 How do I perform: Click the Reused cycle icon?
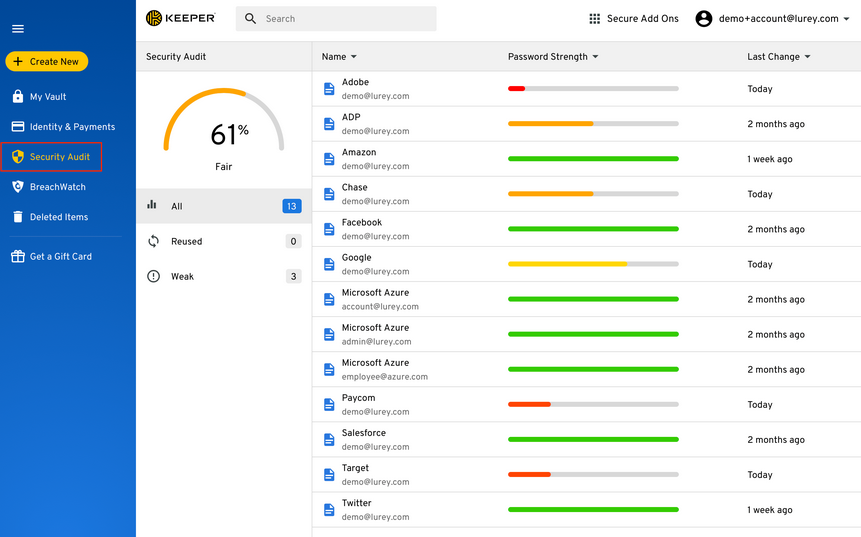click(154, 241)
